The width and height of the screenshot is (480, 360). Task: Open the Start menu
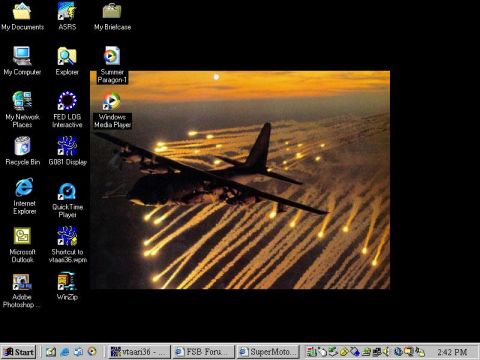click(19, 352)
